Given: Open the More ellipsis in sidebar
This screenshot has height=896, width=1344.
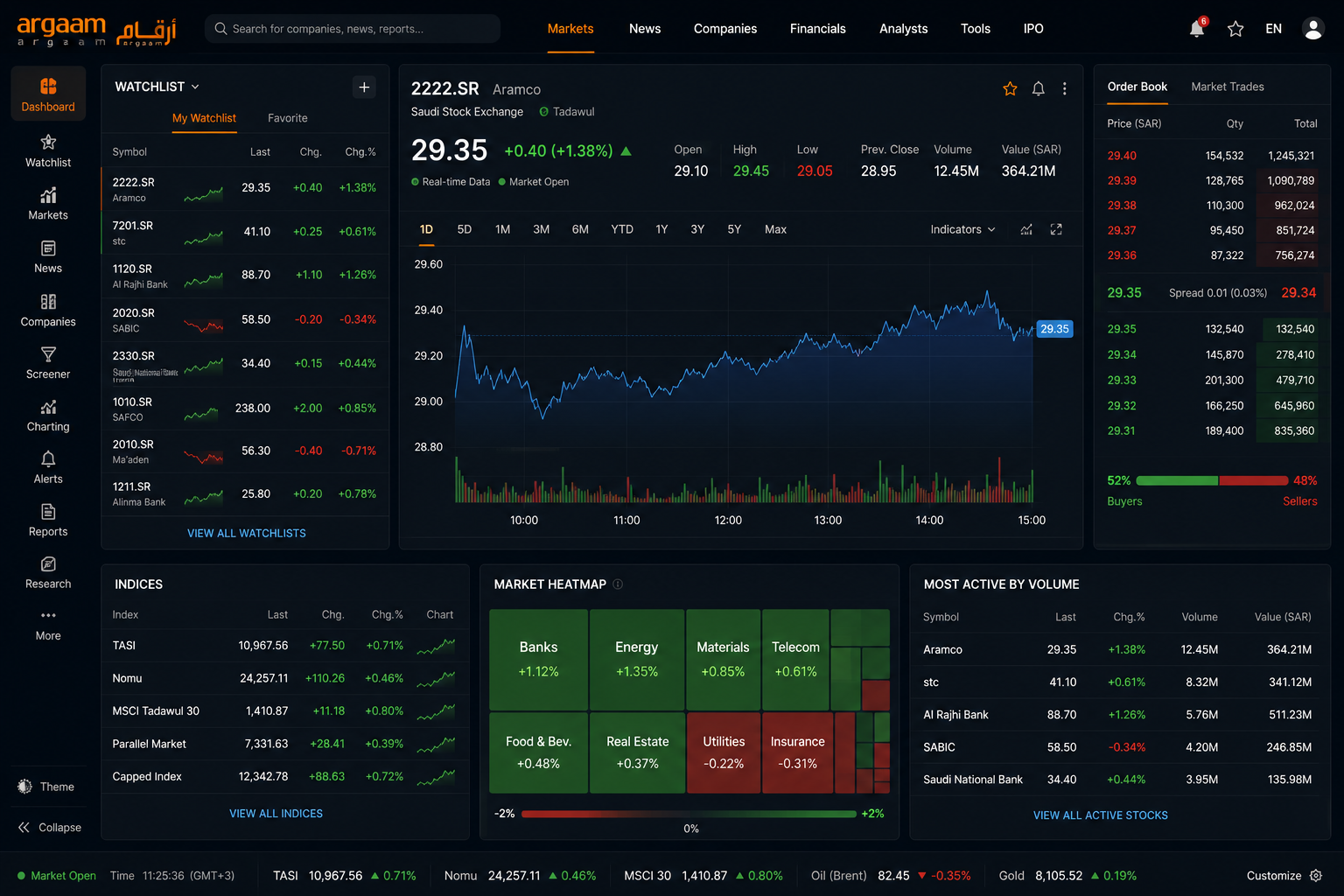Looking at the screenshot, I should coord(48,615).
